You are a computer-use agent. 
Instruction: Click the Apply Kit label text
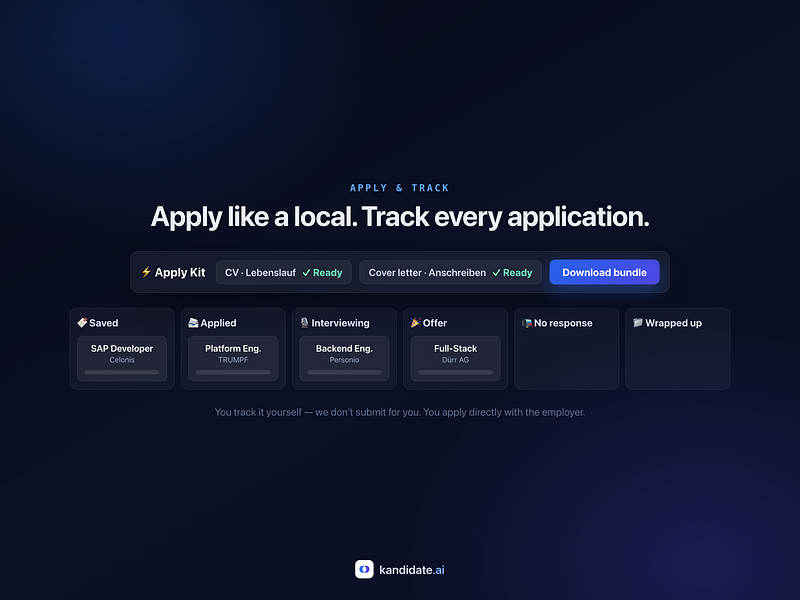(180, 272)
